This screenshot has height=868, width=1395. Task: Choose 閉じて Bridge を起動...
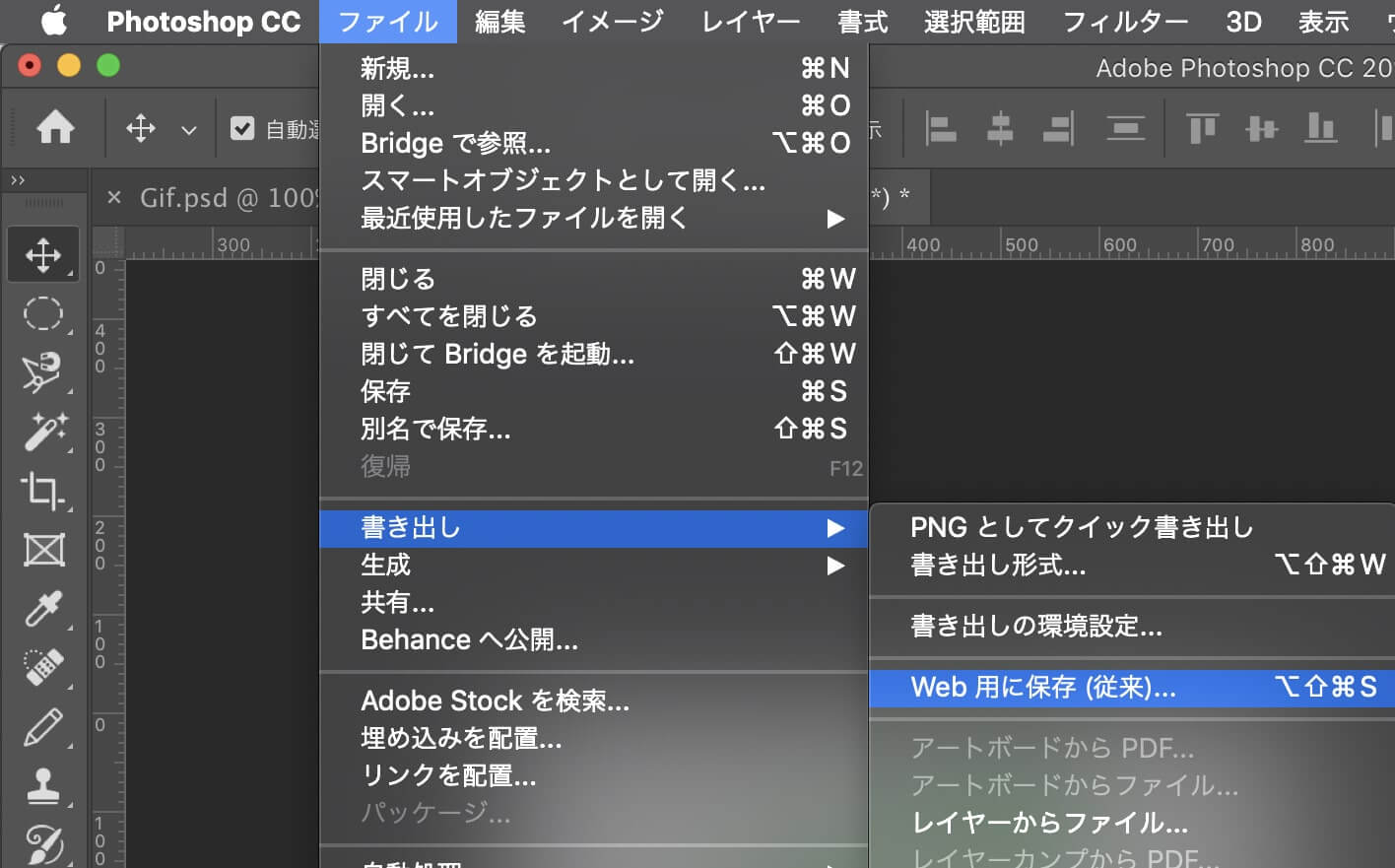(593, 354)
